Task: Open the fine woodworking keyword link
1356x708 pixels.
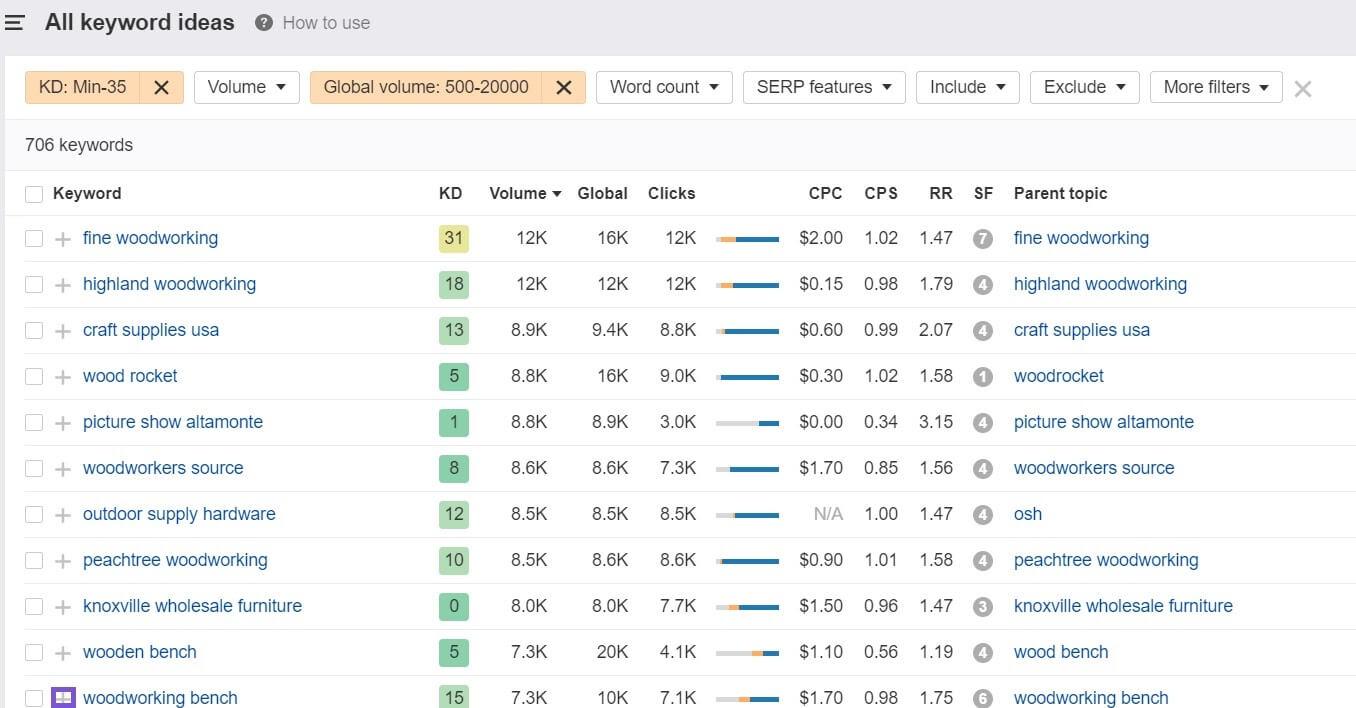Action: (x=150, y=238)
